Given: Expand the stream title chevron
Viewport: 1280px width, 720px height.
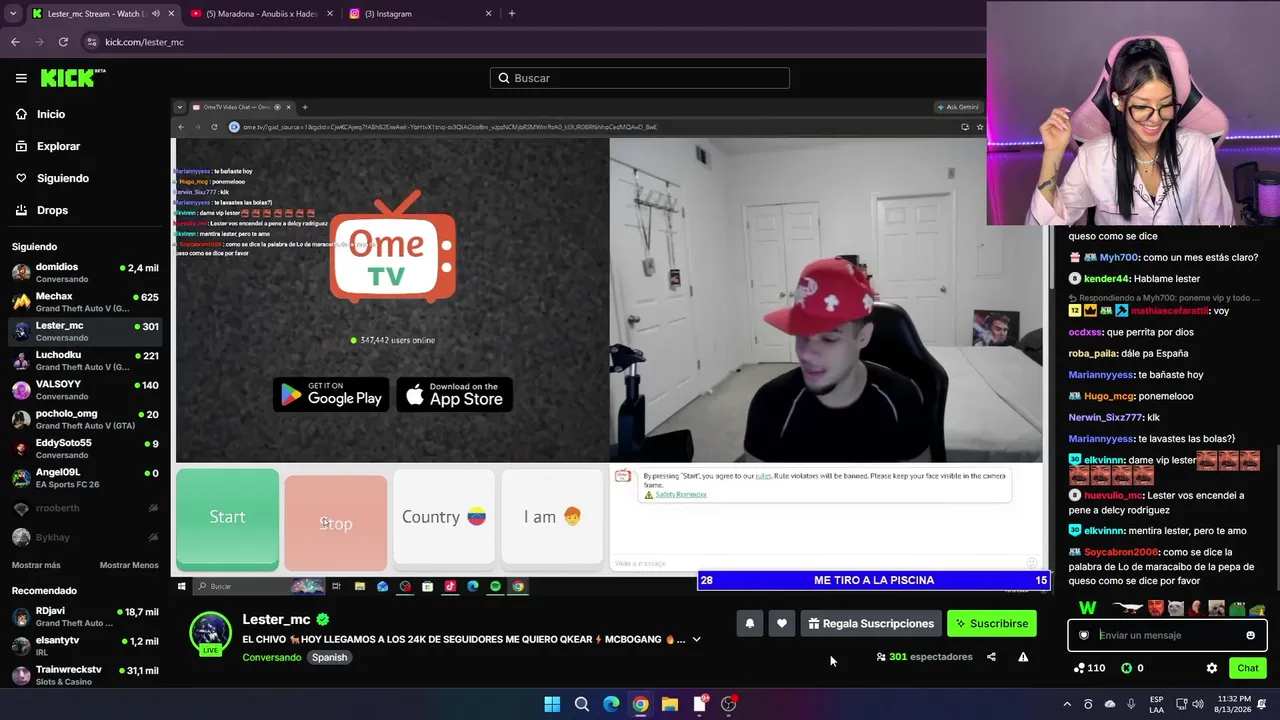Looking at the screenshot, I should point(696,639).
